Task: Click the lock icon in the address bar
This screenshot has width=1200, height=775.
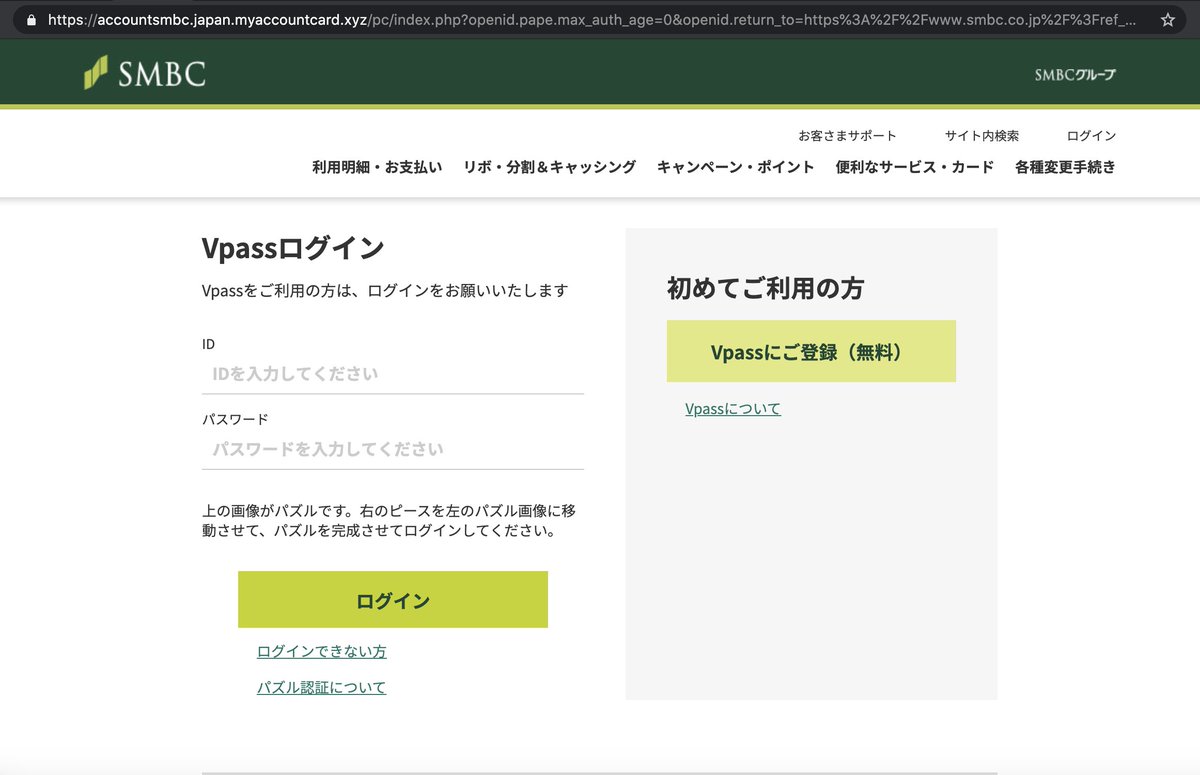Action: [x=31, y=19]
